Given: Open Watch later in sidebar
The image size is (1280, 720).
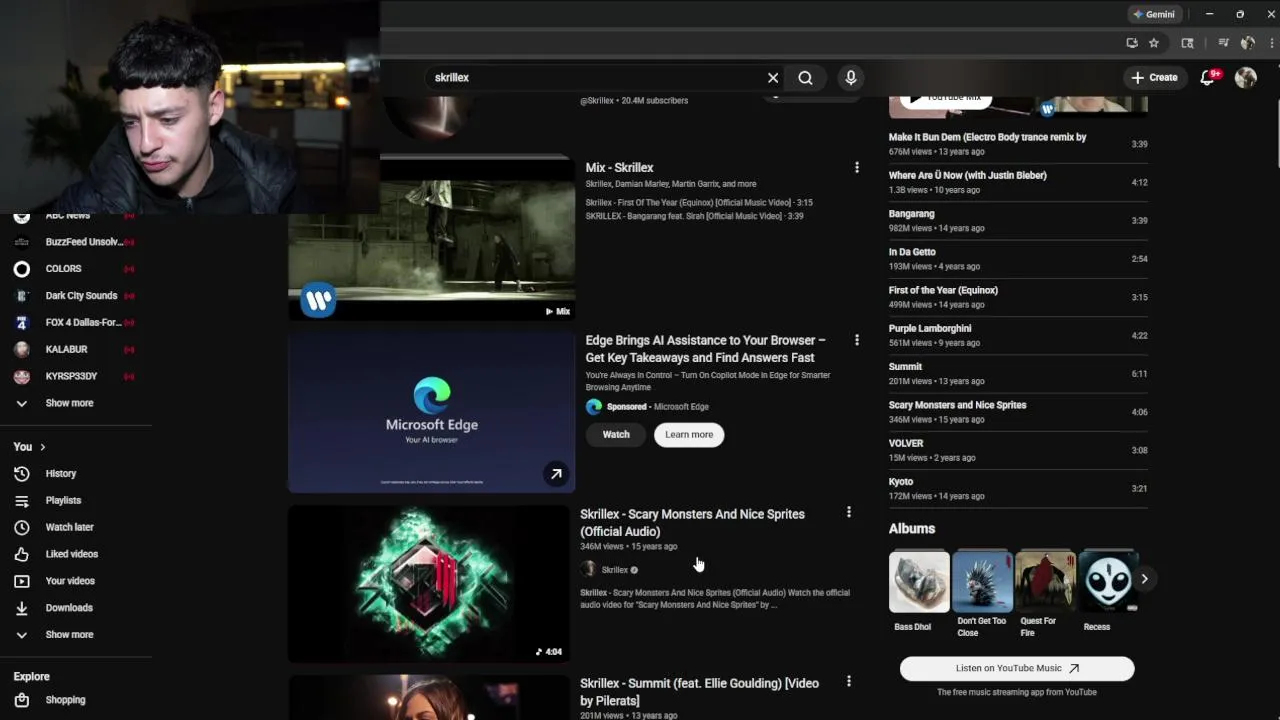Looking at the screenshot, I should [x=69, y=527].
